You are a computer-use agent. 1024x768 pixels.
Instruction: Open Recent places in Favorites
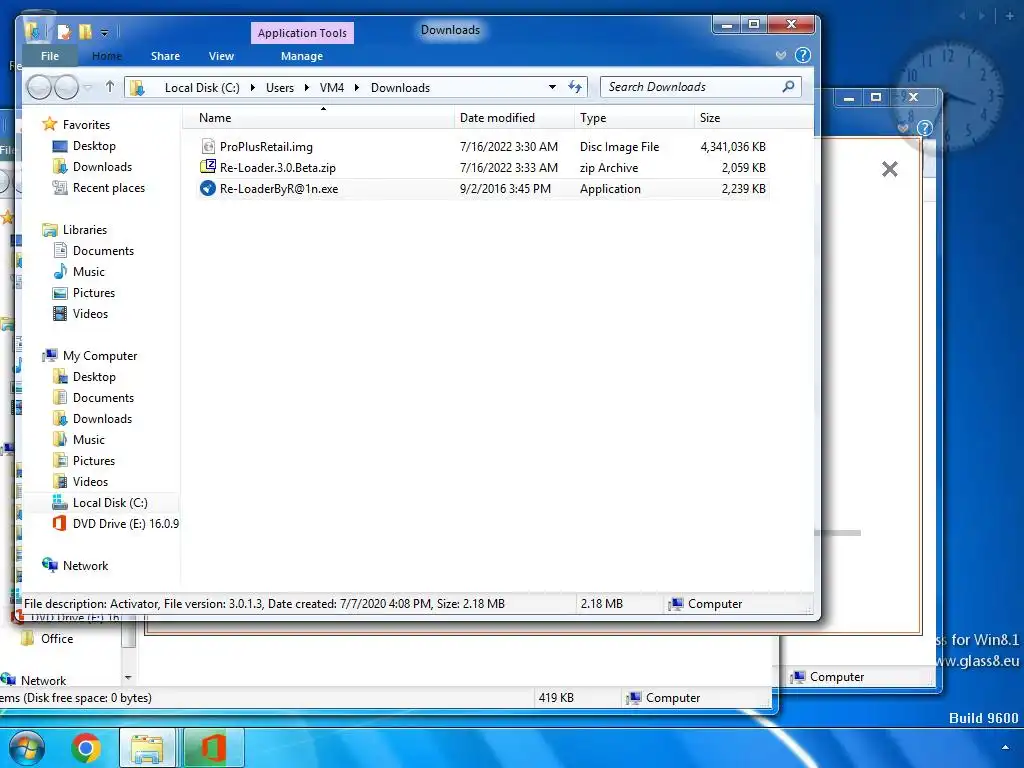(x=108, y=188)
